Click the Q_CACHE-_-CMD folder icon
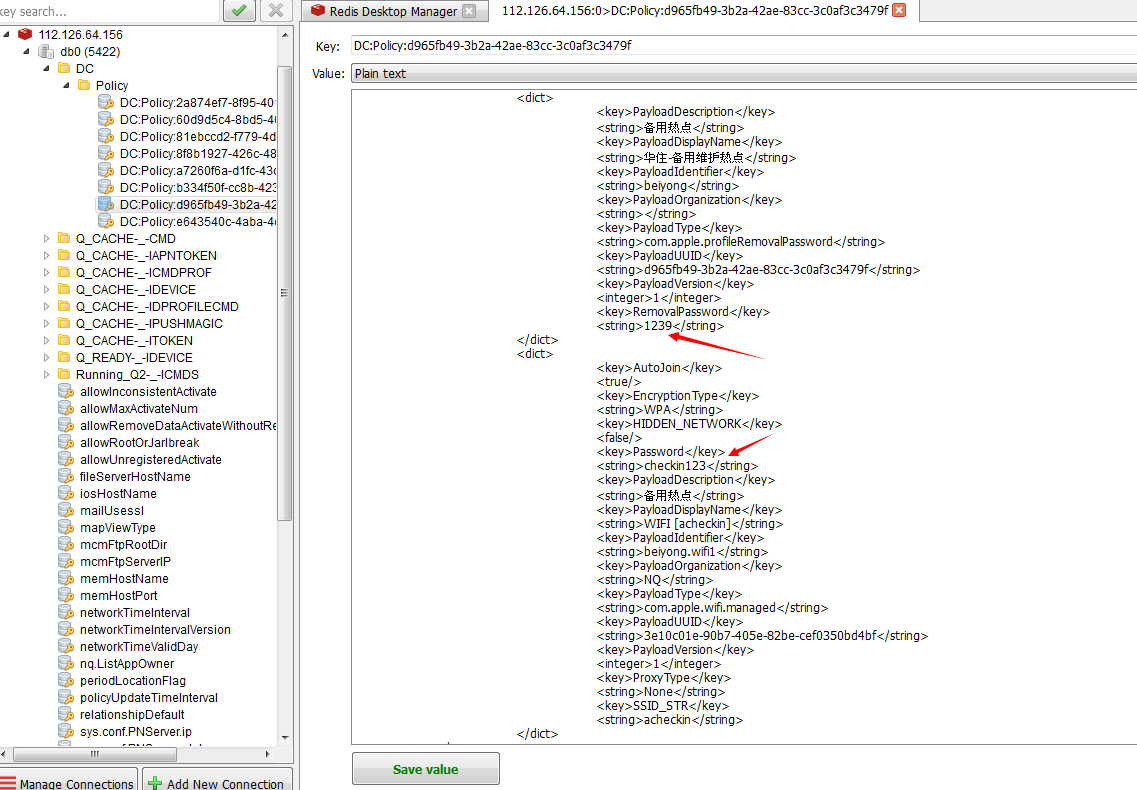 [x=64, y=238]
